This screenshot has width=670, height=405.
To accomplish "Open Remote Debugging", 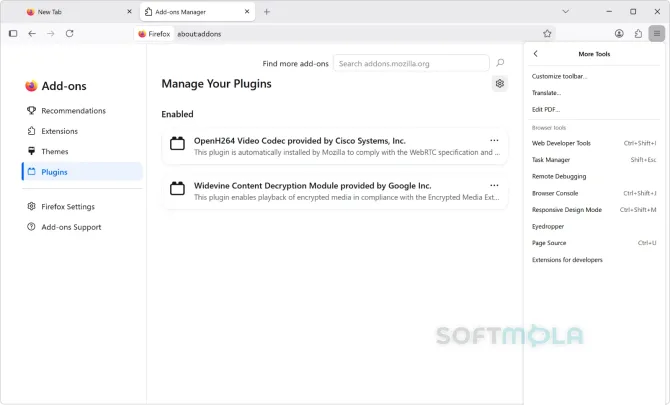I will [x=594, y=176].
